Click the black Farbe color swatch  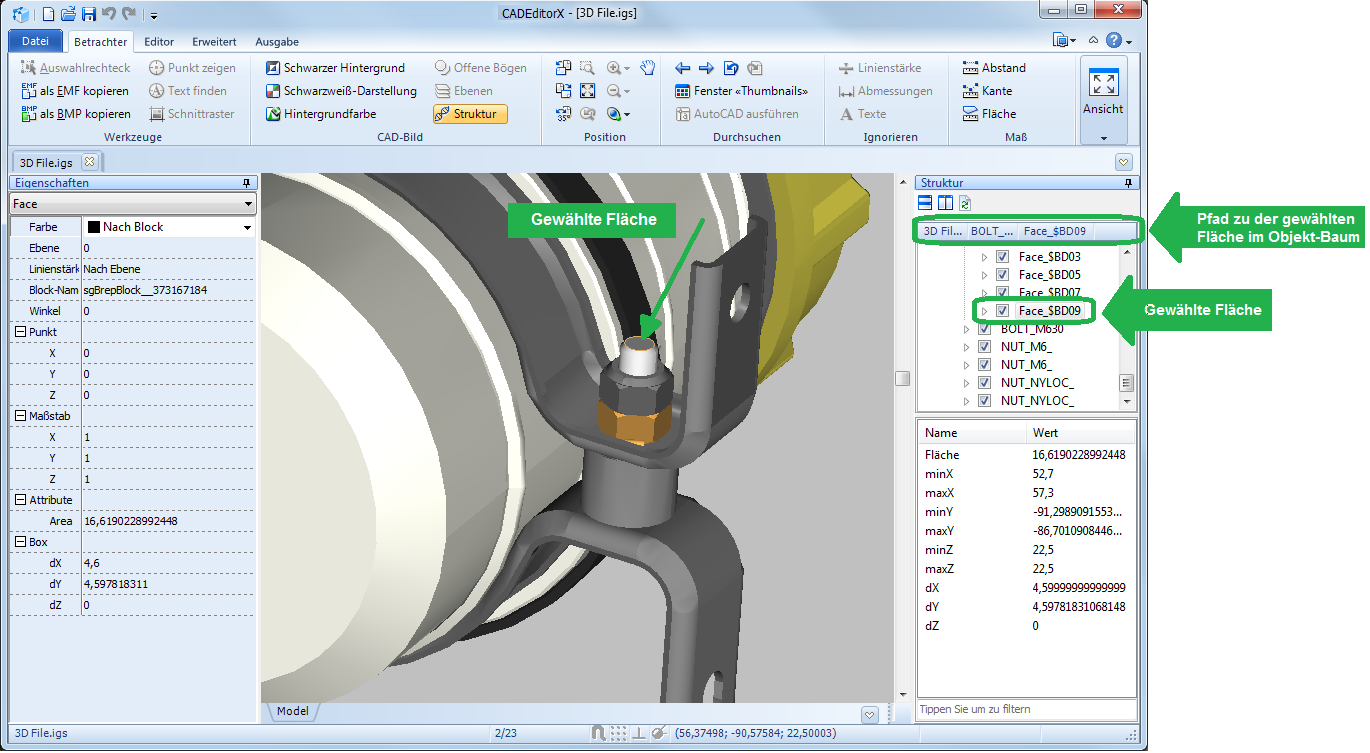click(94, 227)
